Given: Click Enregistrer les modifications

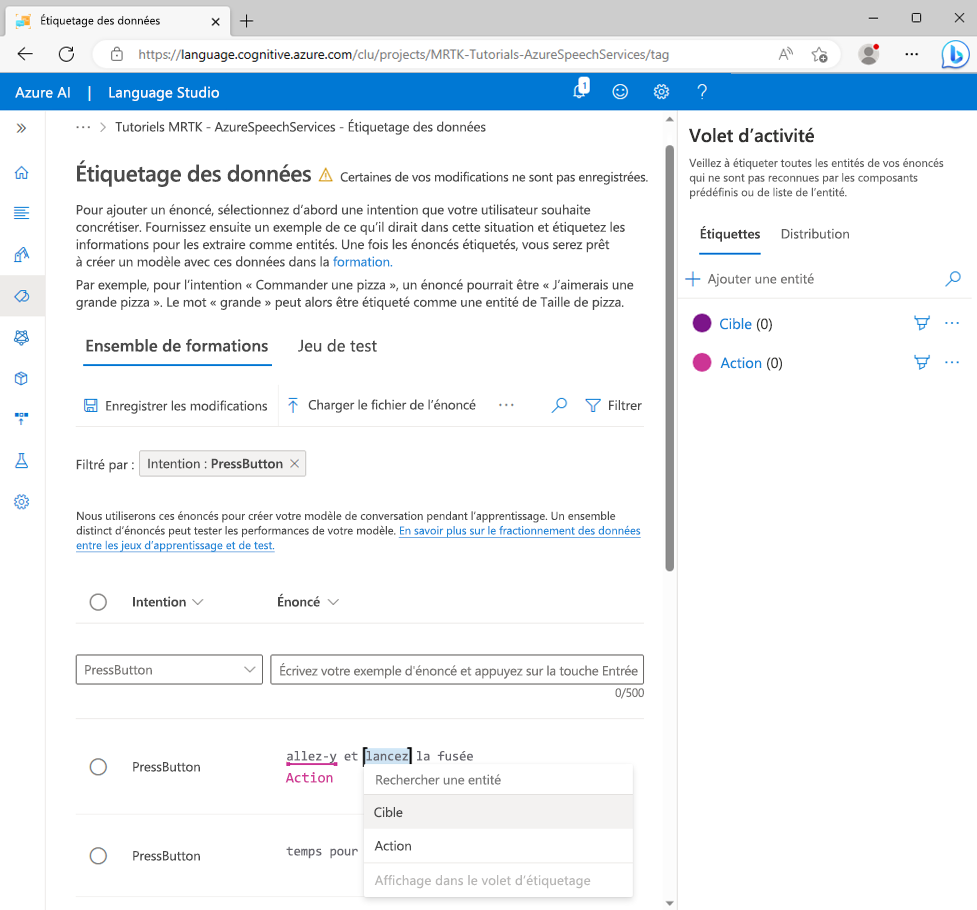Looking at the screenshot, I should (176, 406).
